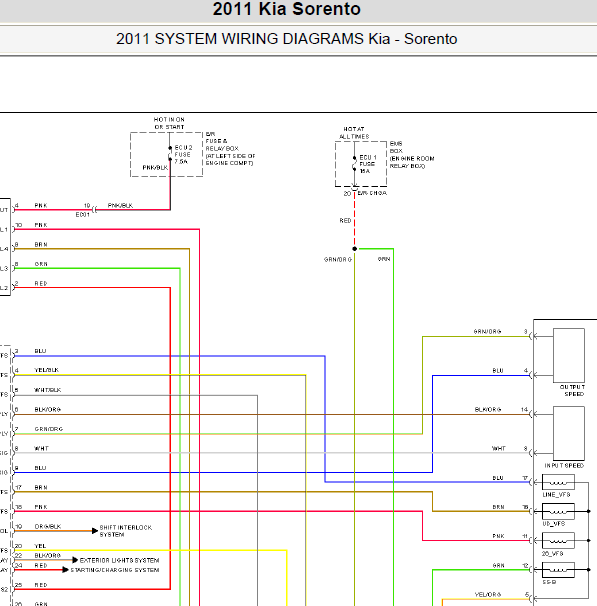Open the Exterior Lights System reference

click(x=119, y=560)
